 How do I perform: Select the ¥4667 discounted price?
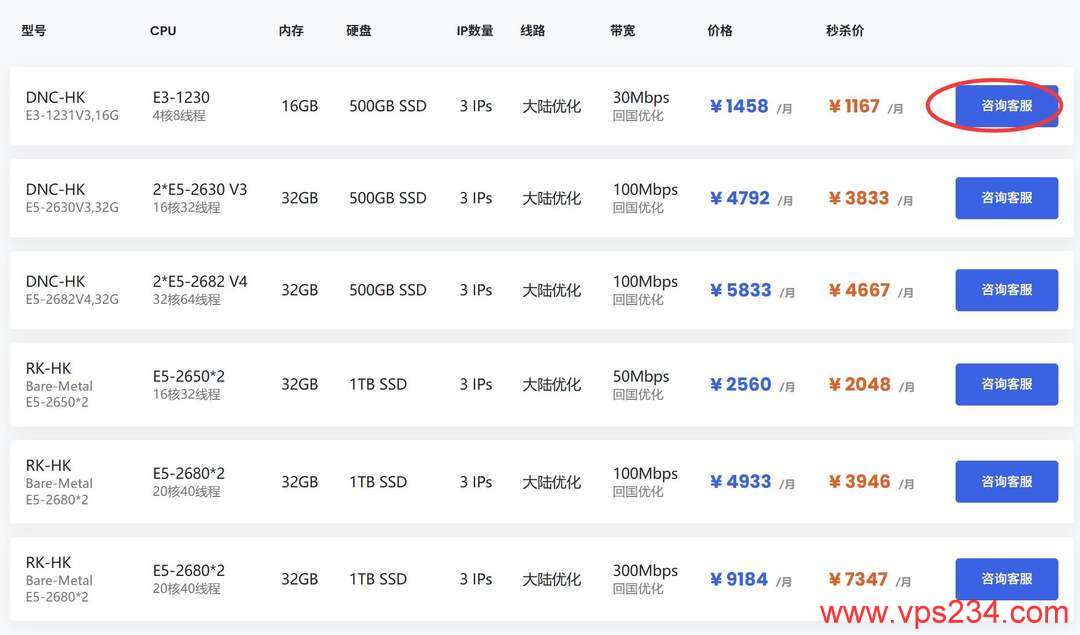click(x=859, y=290)
